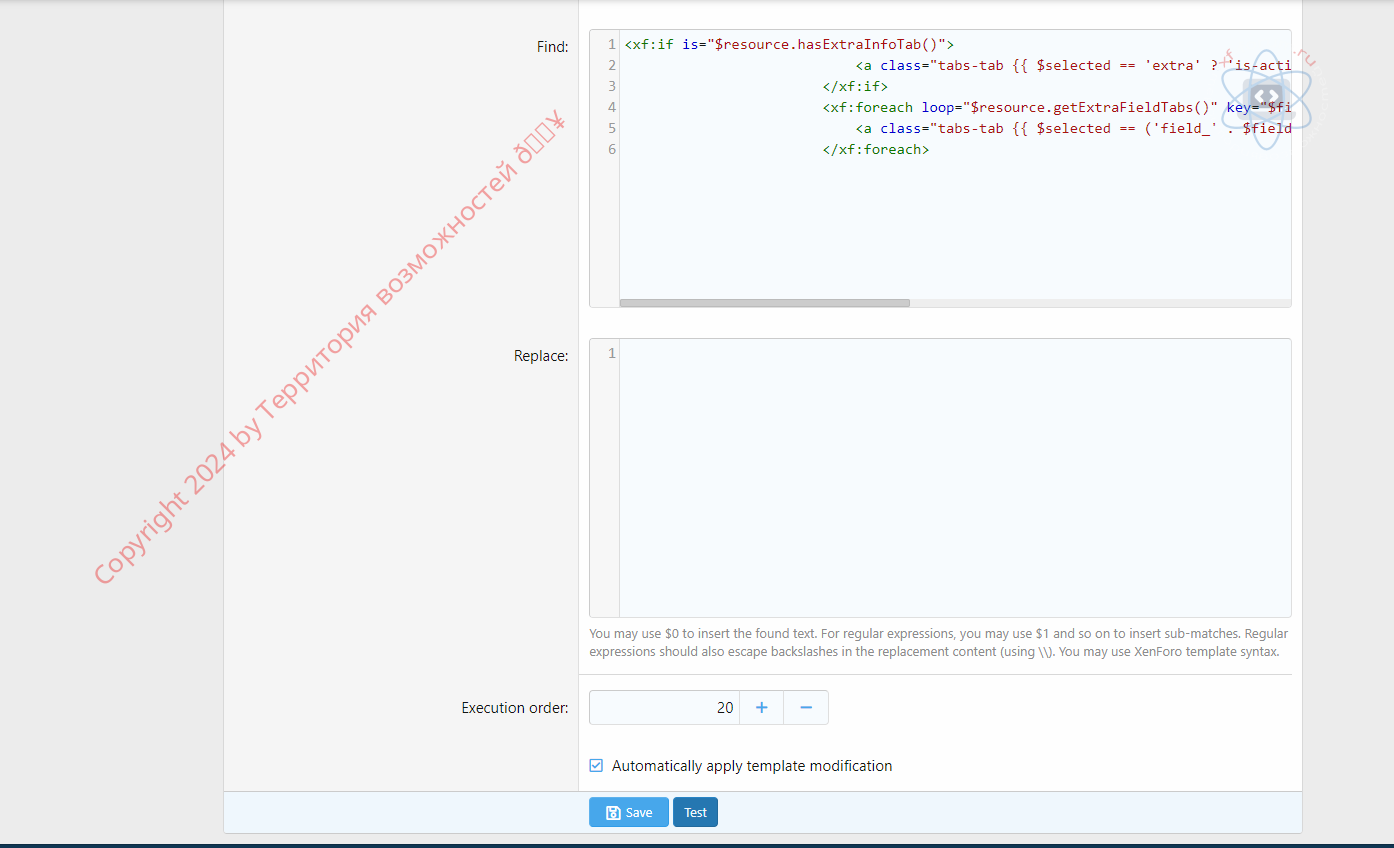Viewport: 1394px width, 848px height.
Task: Click the closing </xf:foreach> tag on line 6
Action: point(876,149)
